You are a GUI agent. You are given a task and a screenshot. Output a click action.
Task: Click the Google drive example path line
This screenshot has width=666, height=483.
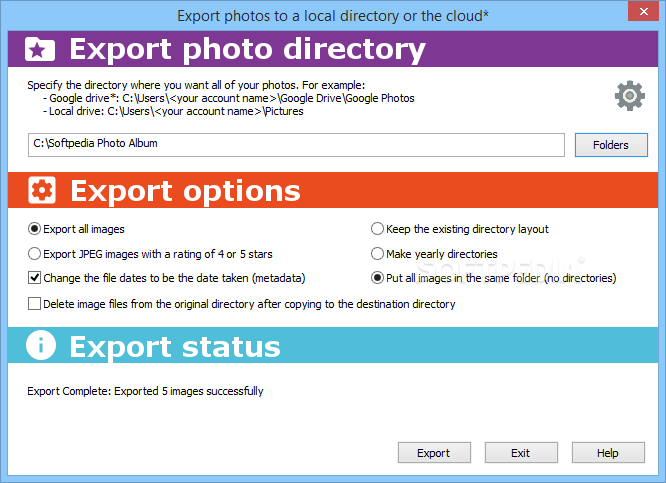click(229, 98)
